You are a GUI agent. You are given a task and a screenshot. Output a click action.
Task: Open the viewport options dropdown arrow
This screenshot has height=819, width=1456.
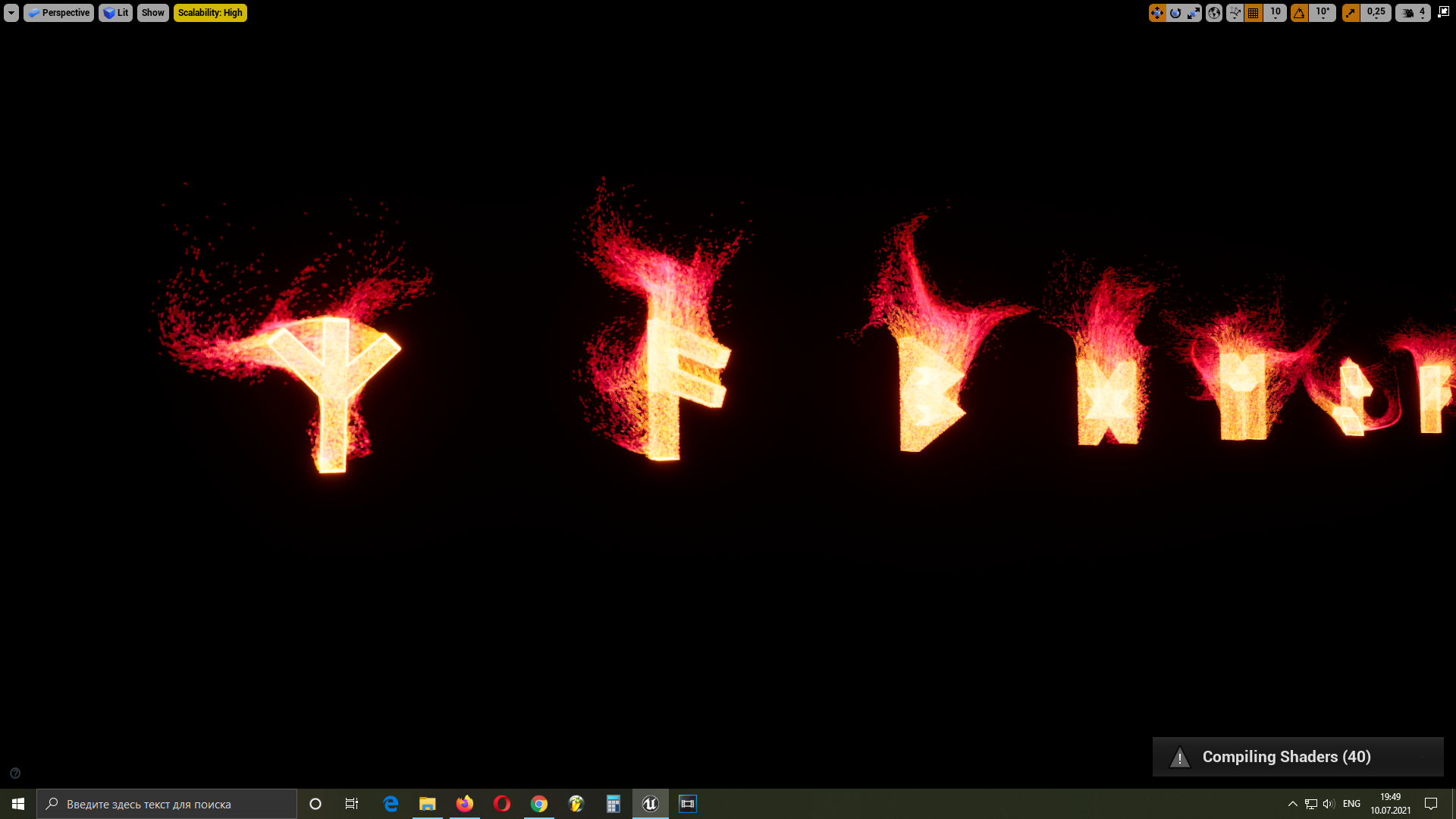[x=11, y=13]
